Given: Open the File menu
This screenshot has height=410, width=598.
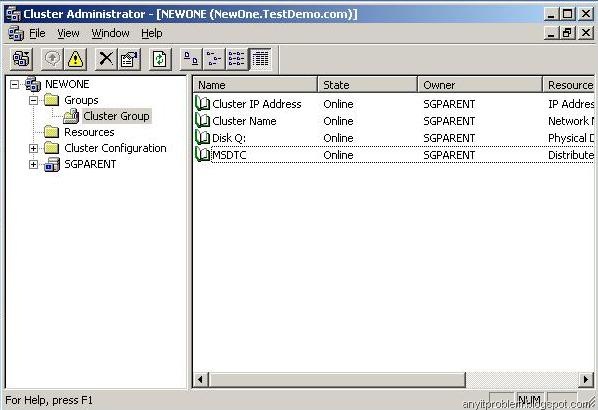Looking at the screenshot, I should coord(37,34).
